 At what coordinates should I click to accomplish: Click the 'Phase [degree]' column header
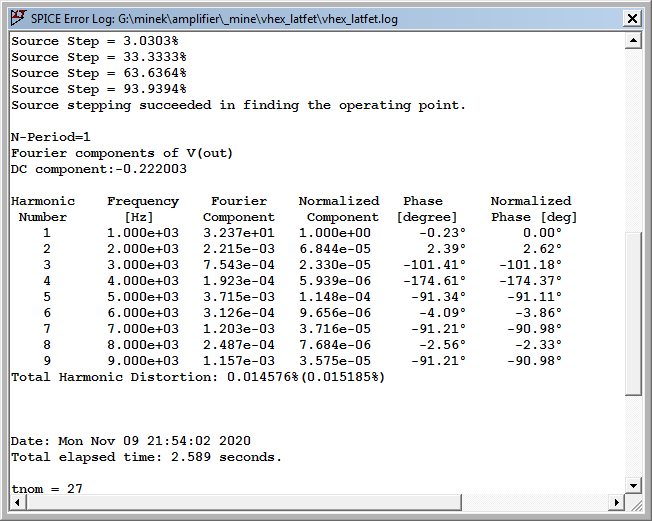click(x=427, y=209)
